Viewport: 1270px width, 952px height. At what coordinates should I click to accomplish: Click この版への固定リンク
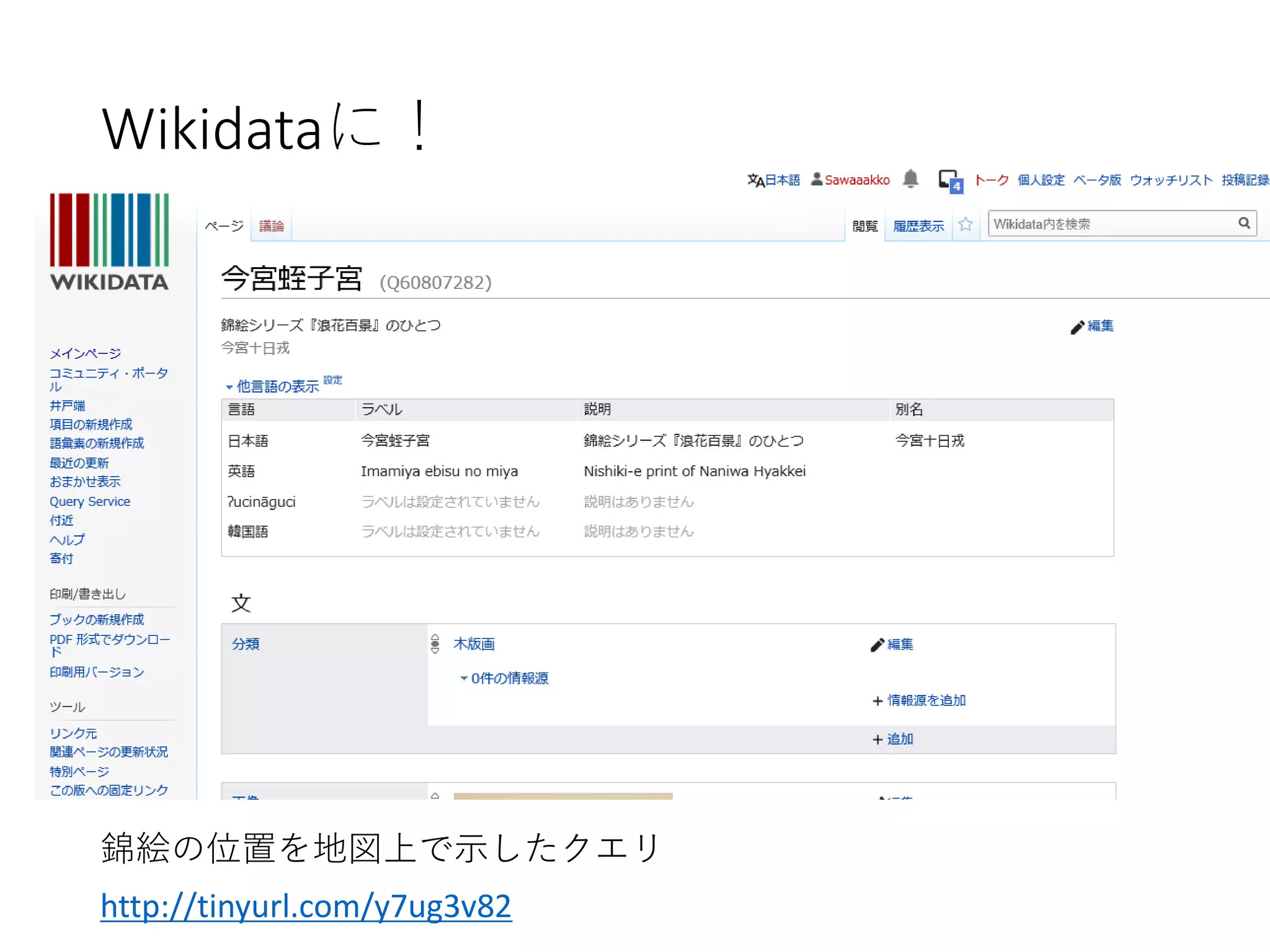pyautogui.click(x=109, y=790)
